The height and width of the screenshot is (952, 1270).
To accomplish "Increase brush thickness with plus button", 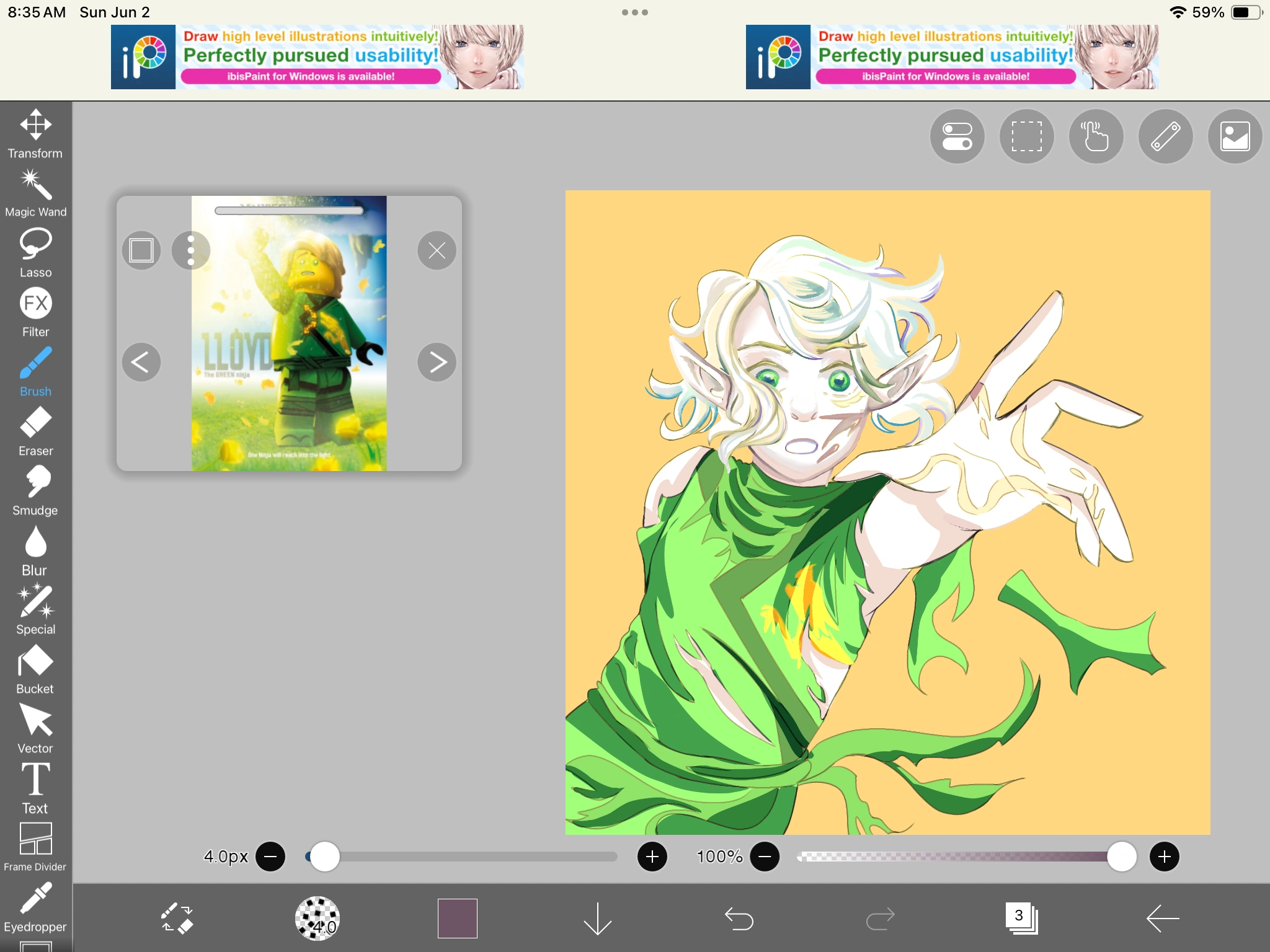I will point(652,857).
